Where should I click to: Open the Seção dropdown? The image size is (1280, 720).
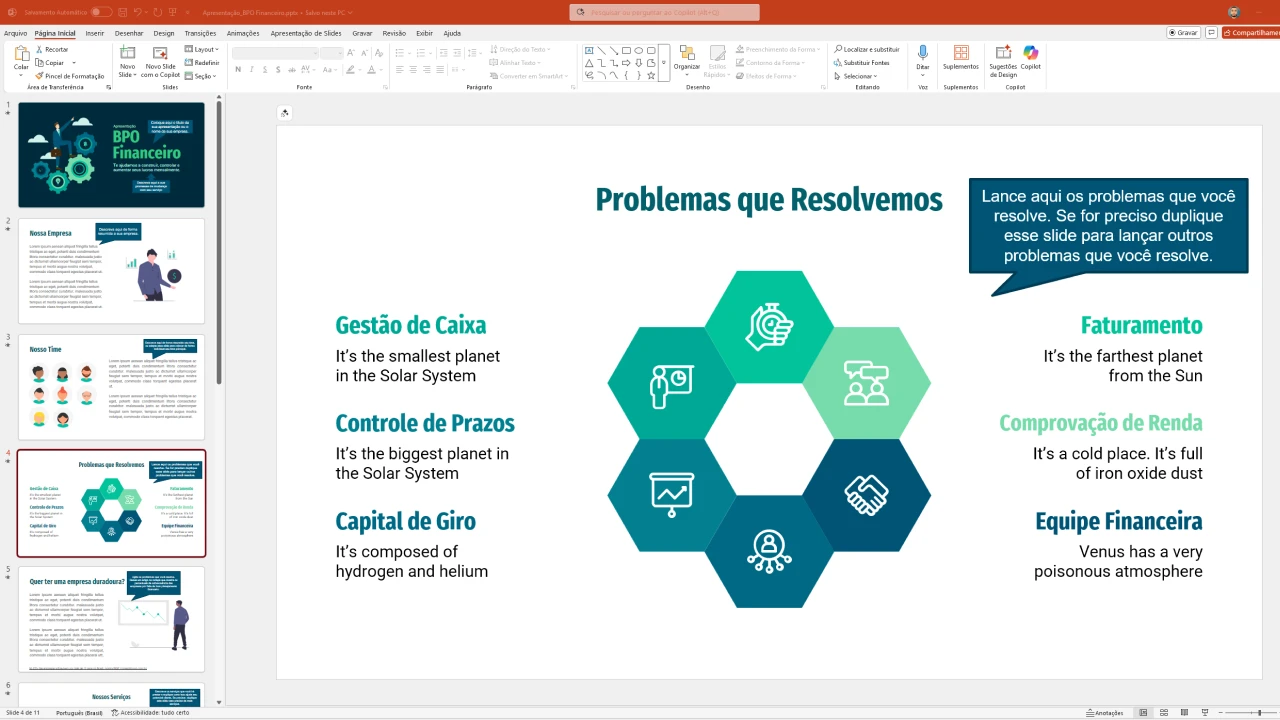203,76
